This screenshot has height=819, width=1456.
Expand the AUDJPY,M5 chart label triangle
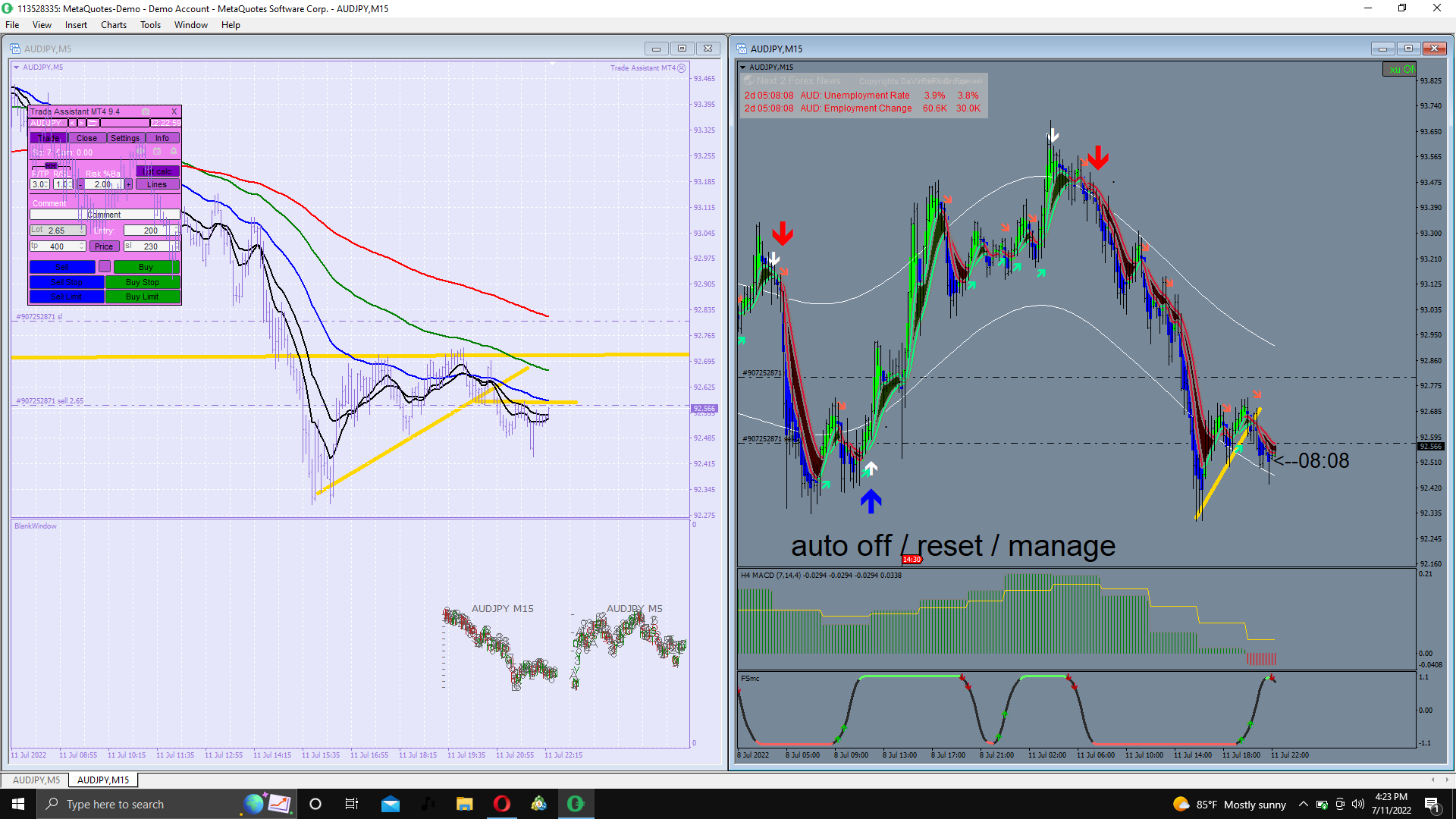tap(16, 67)
